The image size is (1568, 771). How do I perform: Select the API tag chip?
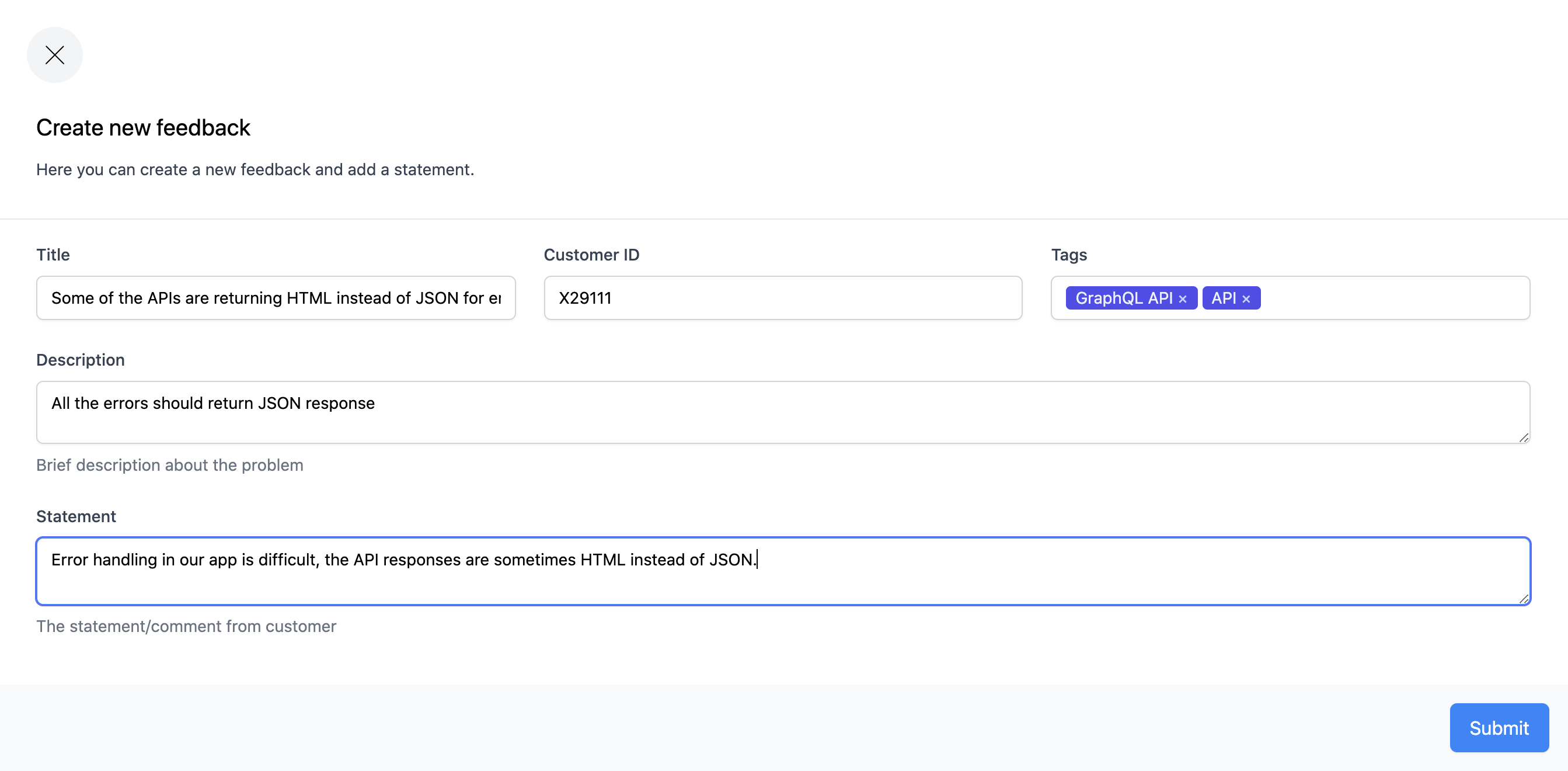1223,298
